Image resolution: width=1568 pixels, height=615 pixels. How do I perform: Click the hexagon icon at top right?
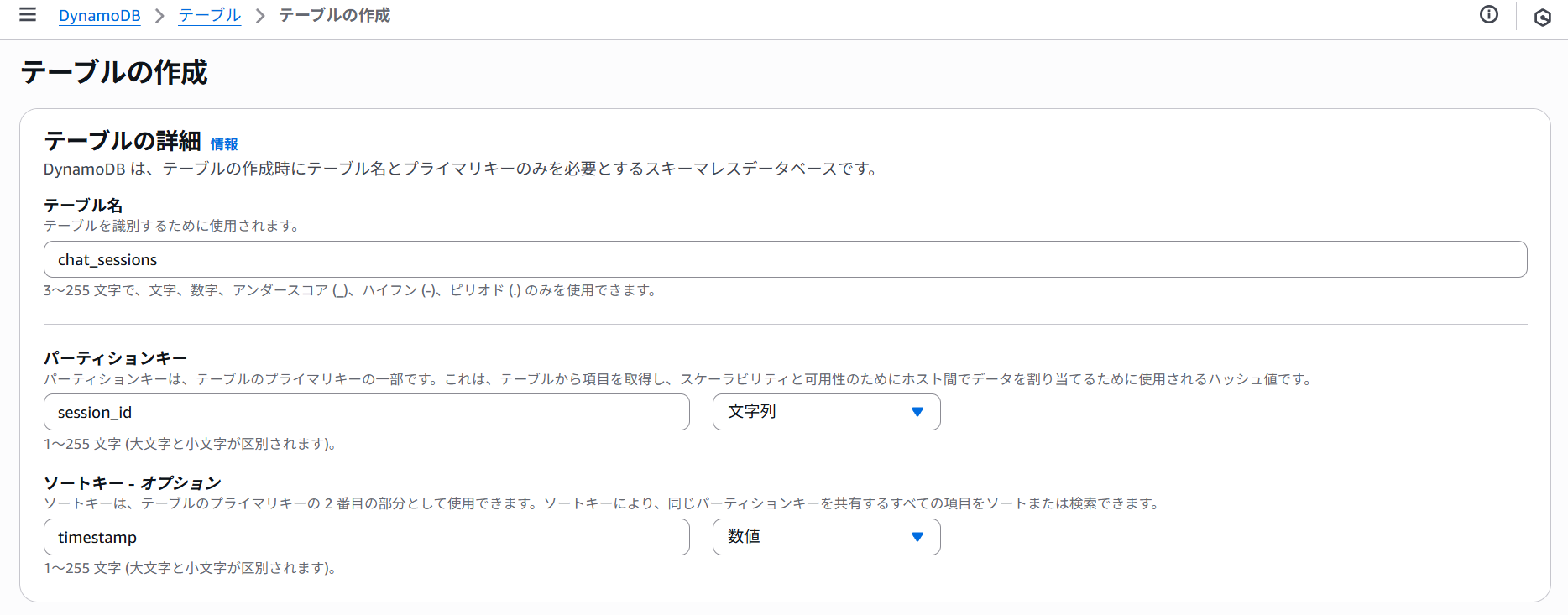[x=1542, y=17]
